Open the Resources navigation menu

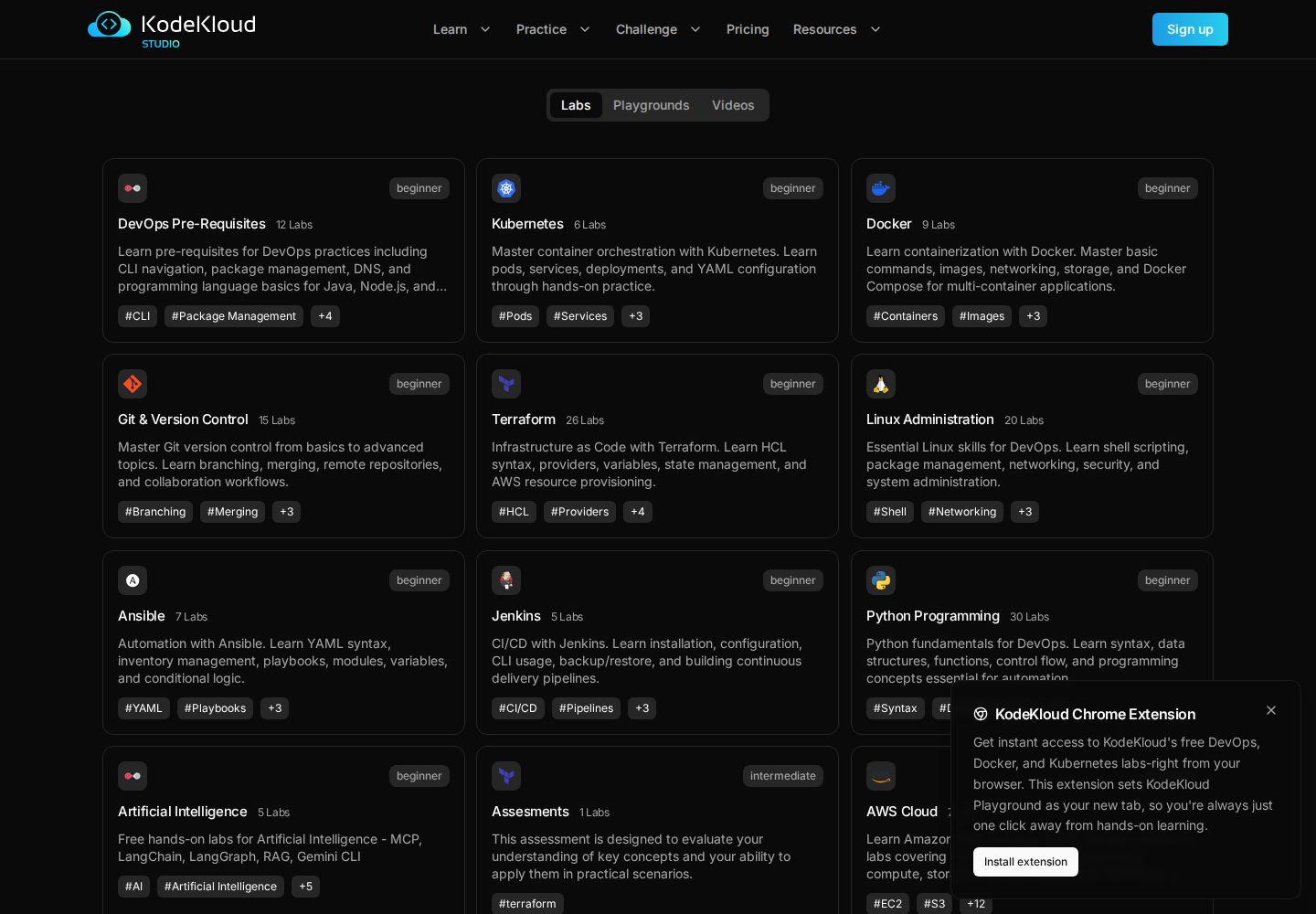[x=824, y=29]
